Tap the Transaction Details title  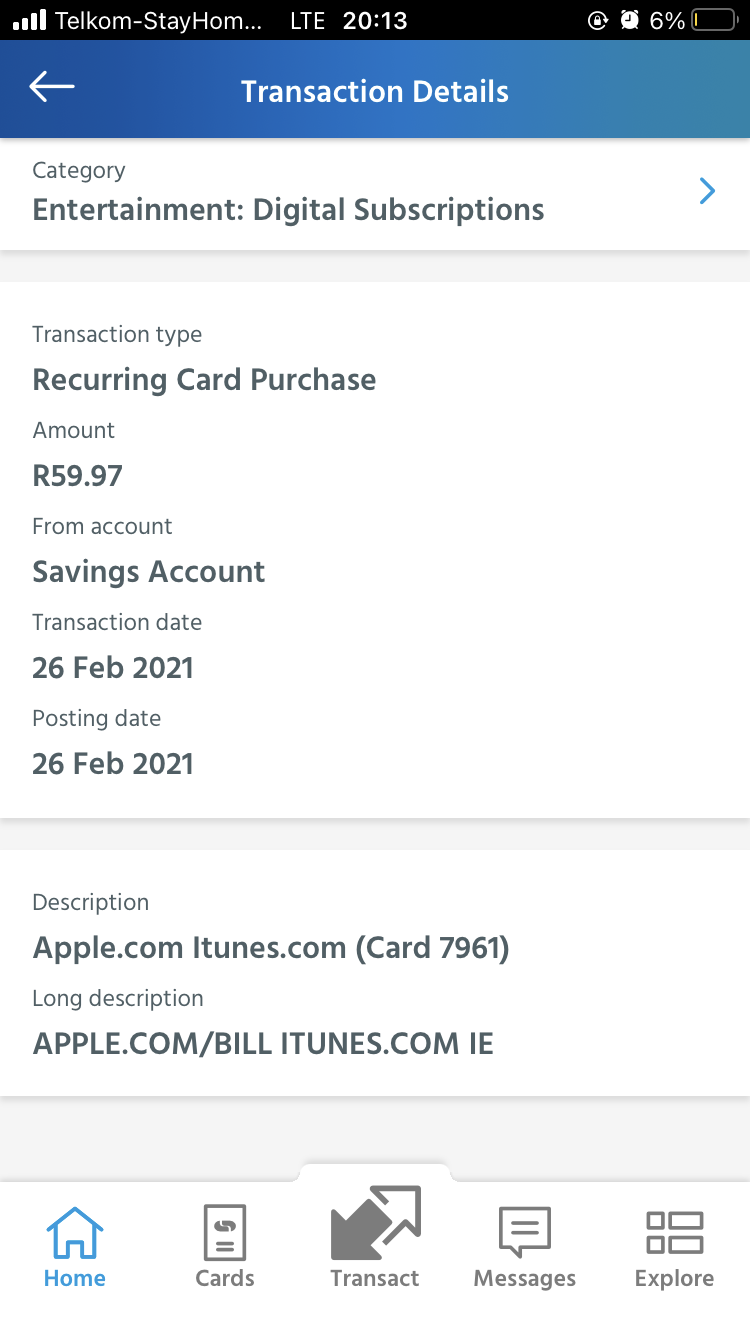pyautogui.click(x=375, y=92)
